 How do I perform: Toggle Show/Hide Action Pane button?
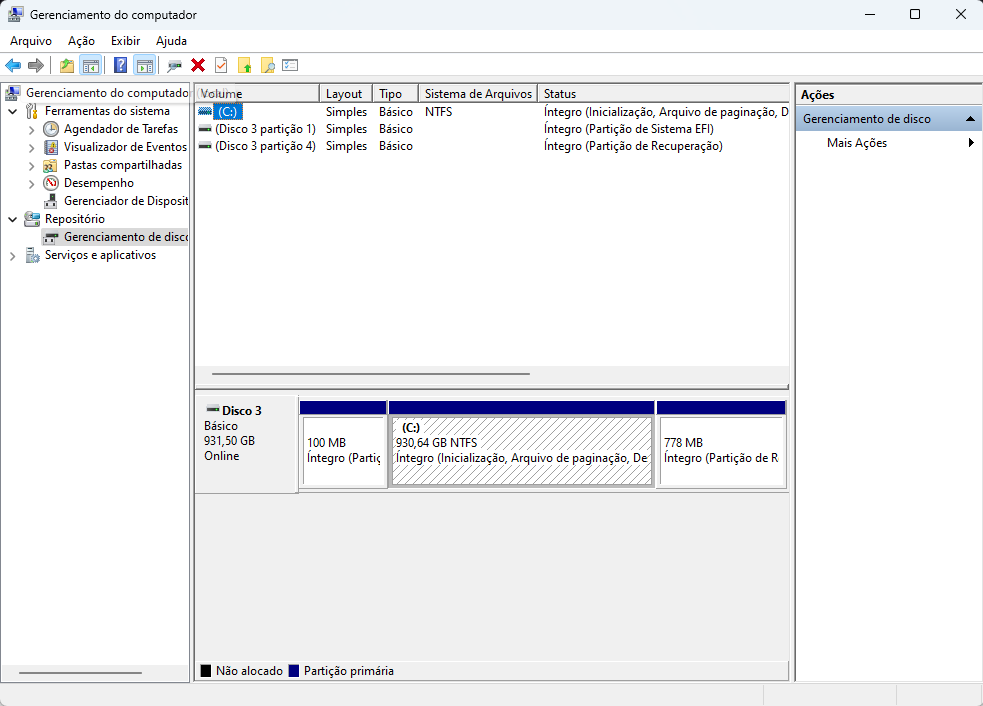click(145, 65)
